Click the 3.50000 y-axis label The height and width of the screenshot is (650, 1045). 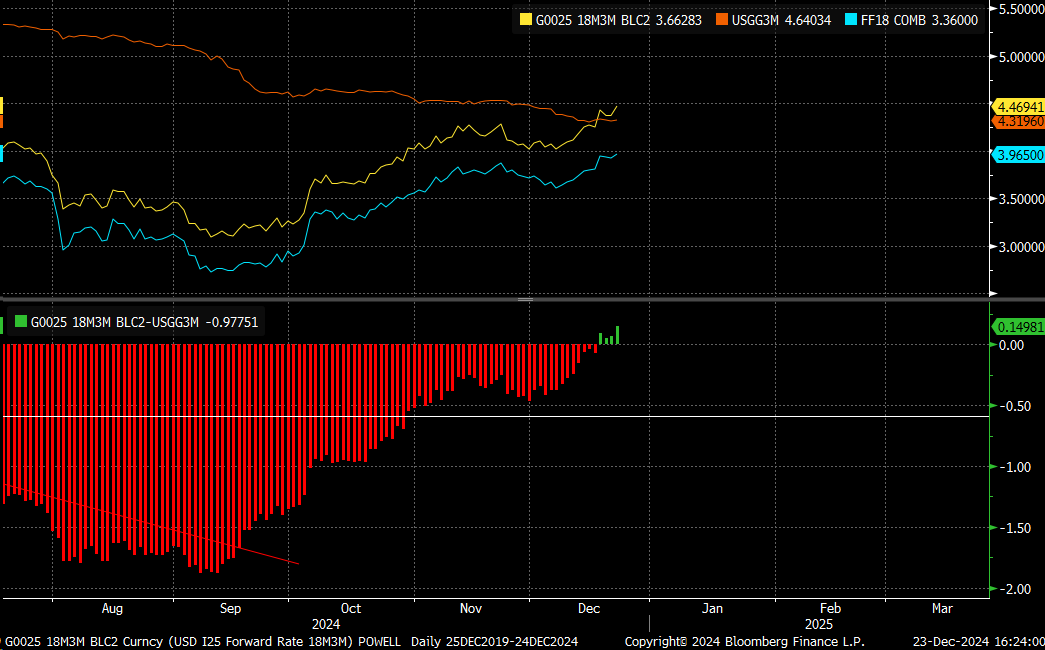coord(1020,199)
